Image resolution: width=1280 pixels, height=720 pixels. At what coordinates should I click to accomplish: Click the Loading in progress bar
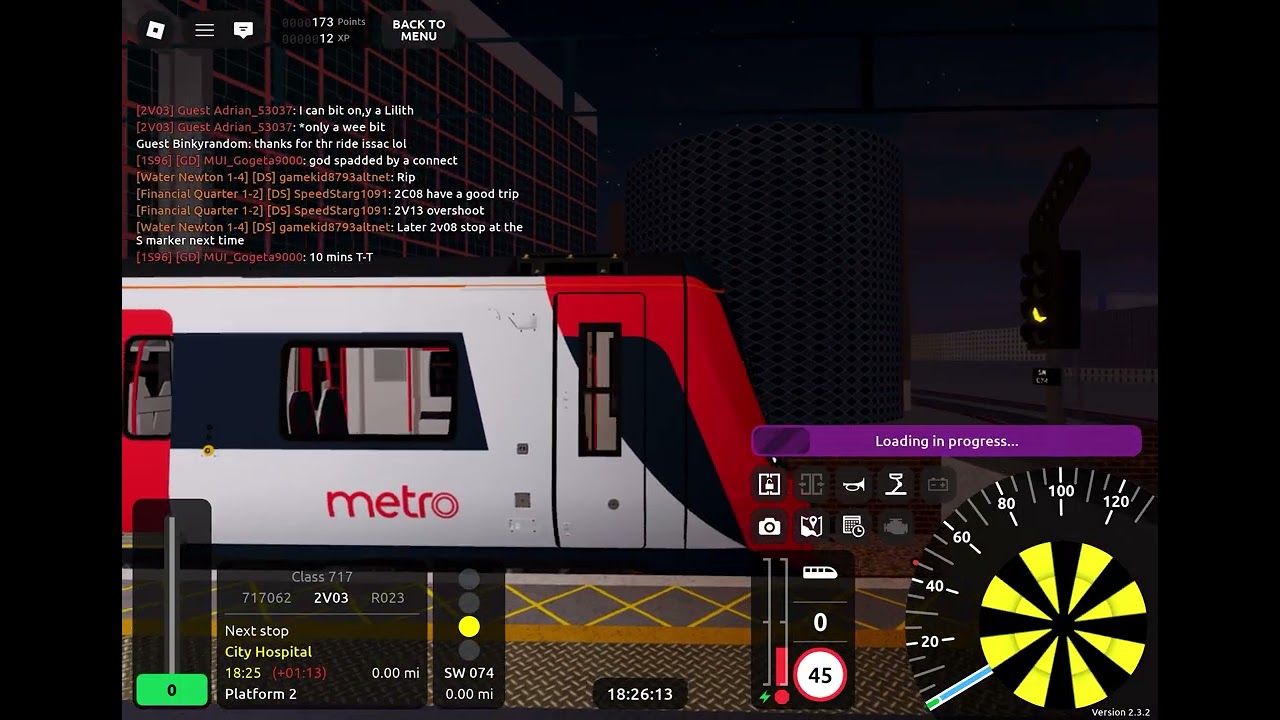tap(946, 441)
